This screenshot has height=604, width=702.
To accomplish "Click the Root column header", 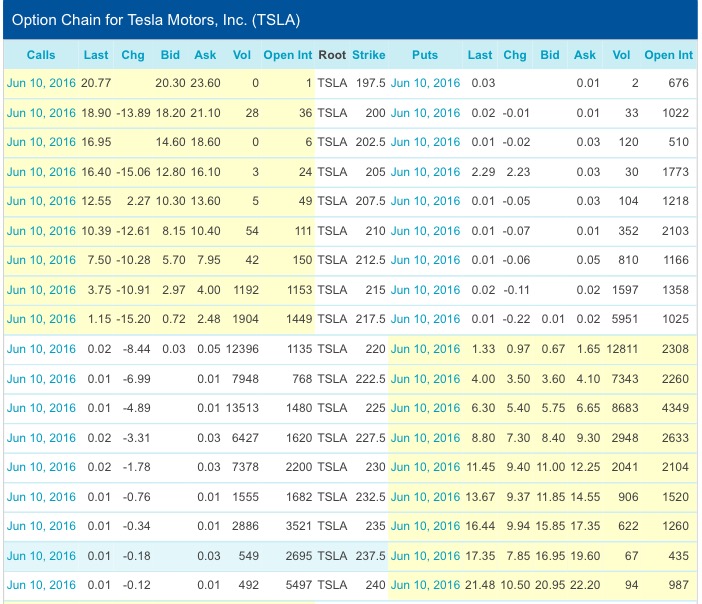I will coord(332,55).
